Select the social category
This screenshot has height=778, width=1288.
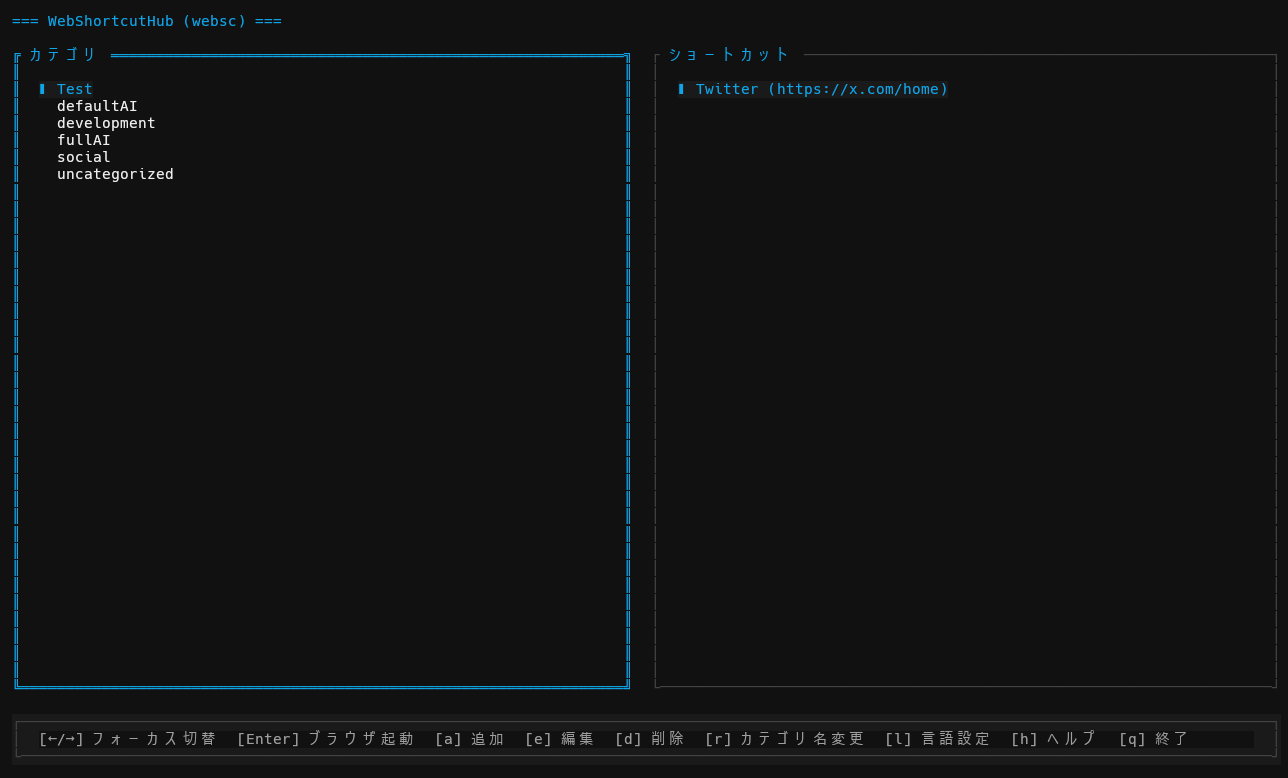click(84, 157)
